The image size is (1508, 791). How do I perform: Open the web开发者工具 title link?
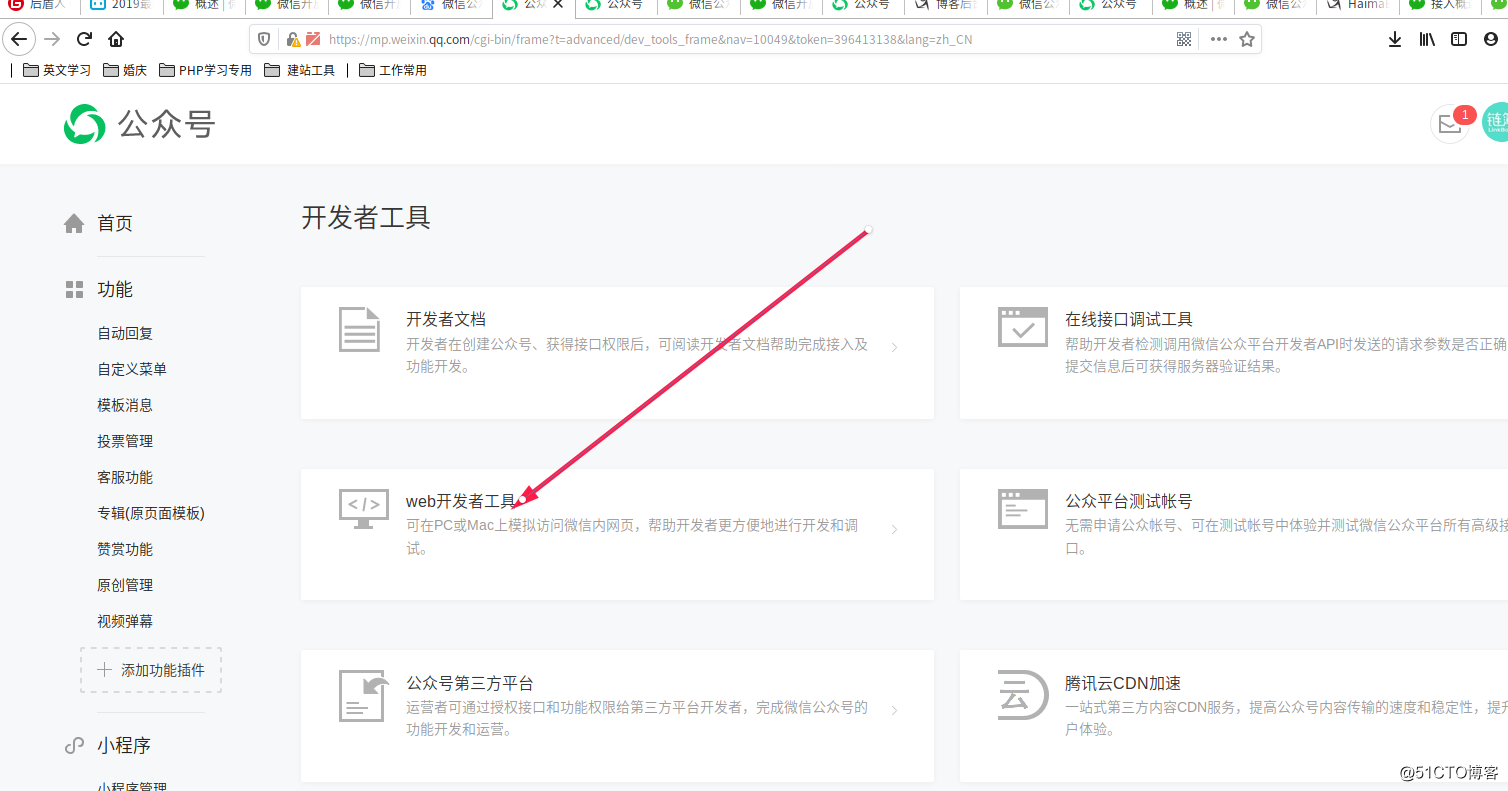[461, 501]
